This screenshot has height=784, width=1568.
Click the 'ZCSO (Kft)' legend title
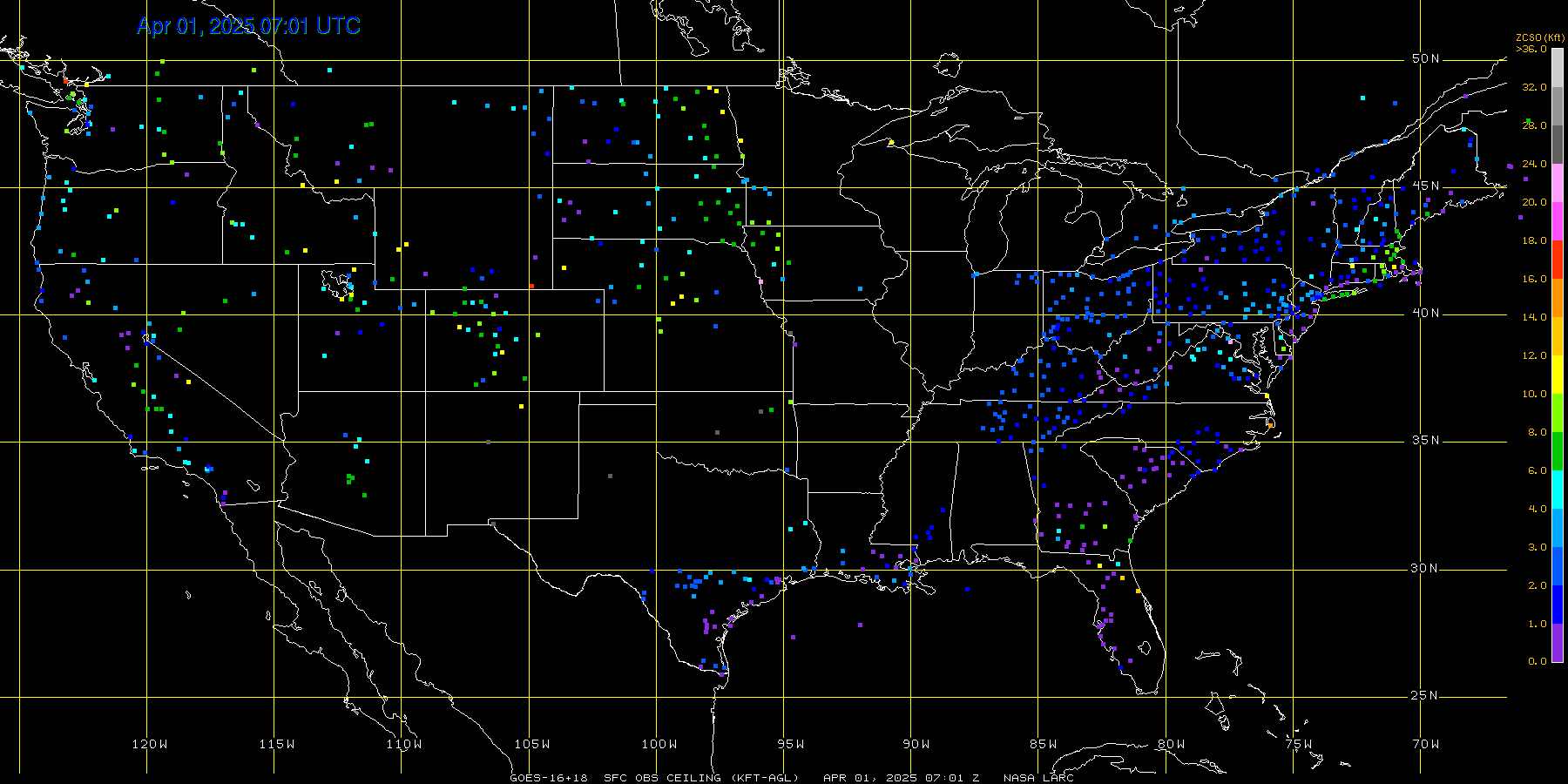pyautogui.click(x=1540, y=38)
